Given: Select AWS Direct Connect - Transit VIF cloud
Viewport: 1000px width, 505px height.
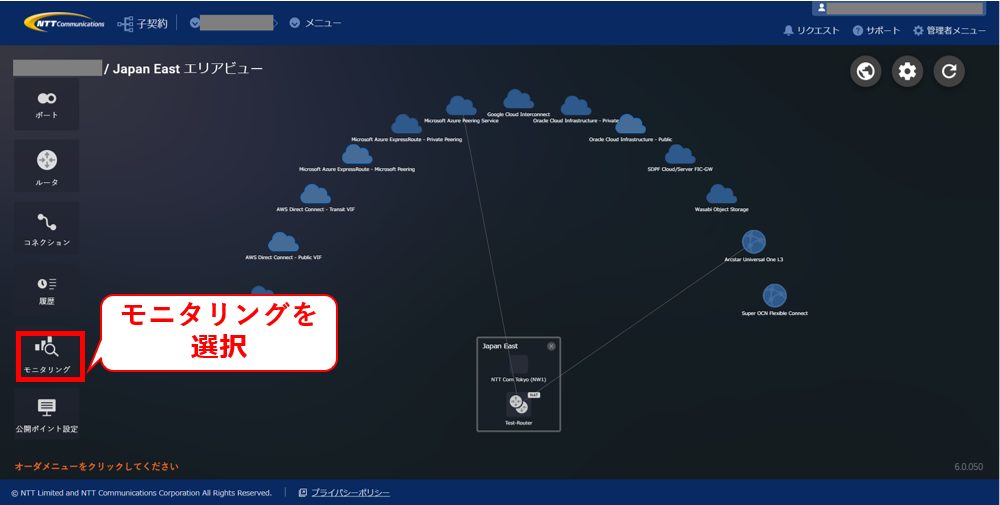Looking at the screenshot, I should point(315,194).
